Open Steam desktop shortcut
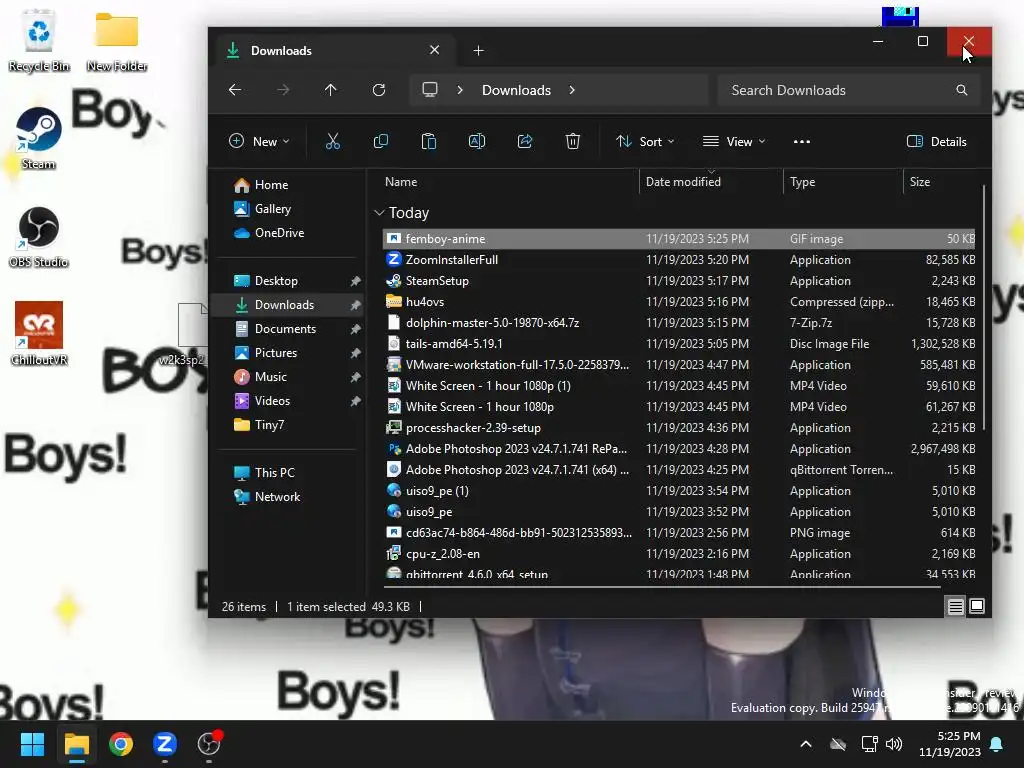1024x768 pixels. 39,138
